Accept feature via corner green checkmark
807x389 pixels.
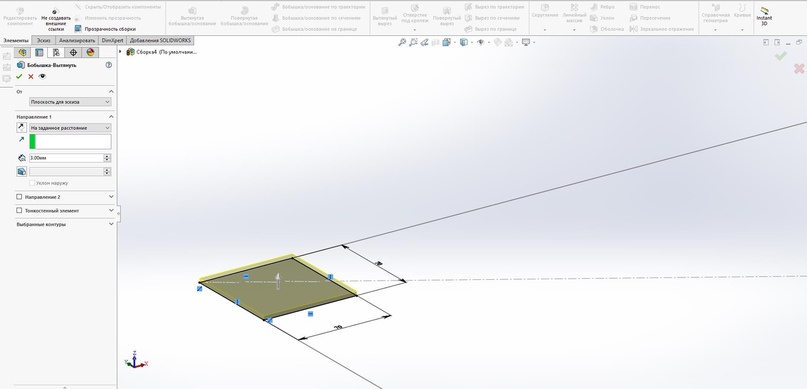click(x=781, y=56)
